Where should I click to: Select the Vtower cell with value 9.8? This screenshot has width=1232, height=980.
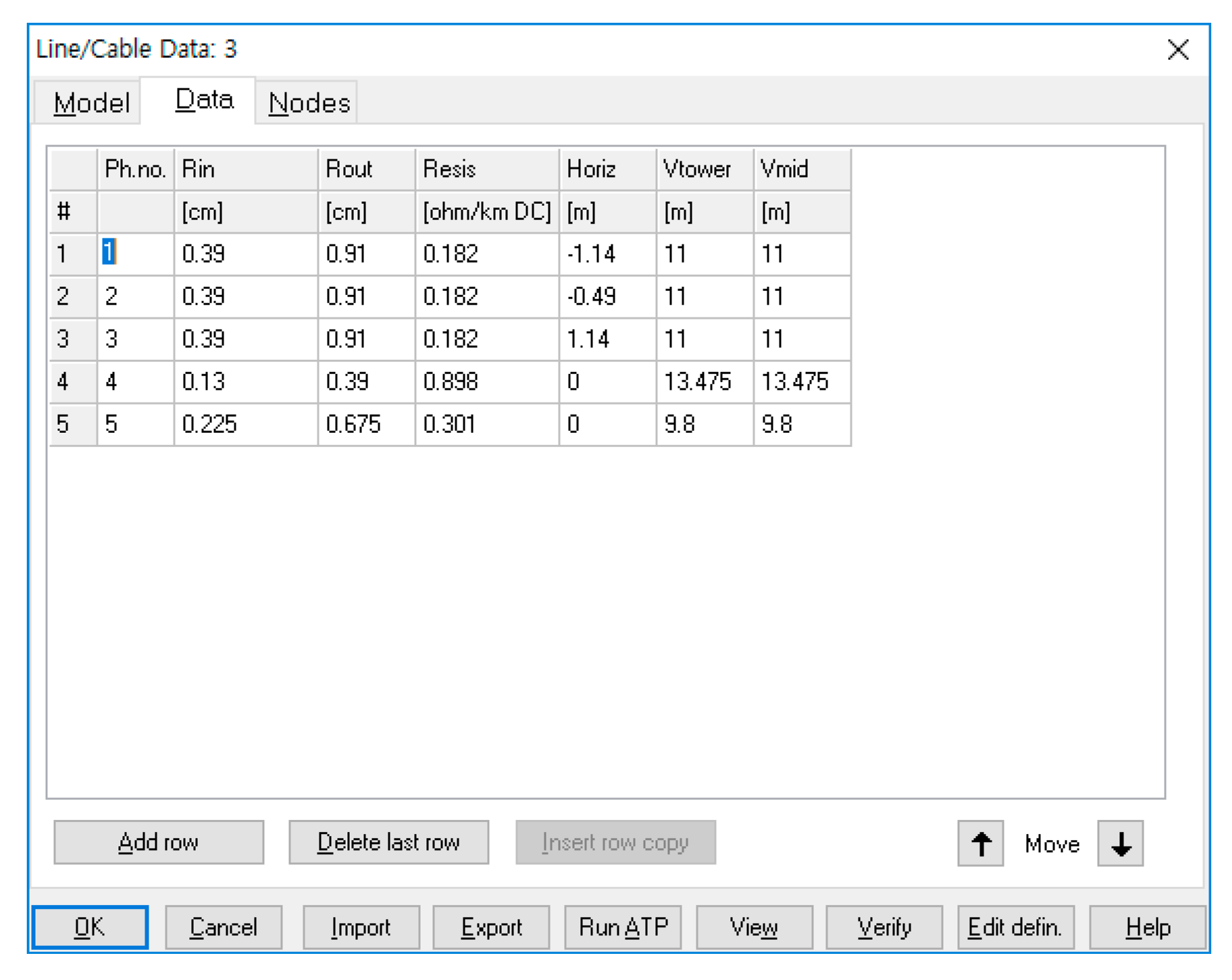coord(704,424)
